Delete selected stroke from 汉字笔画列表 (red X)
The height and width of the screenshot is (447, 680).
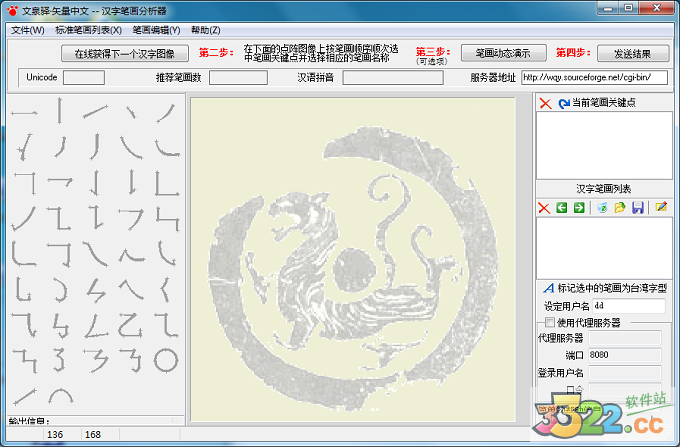(544, 208)
